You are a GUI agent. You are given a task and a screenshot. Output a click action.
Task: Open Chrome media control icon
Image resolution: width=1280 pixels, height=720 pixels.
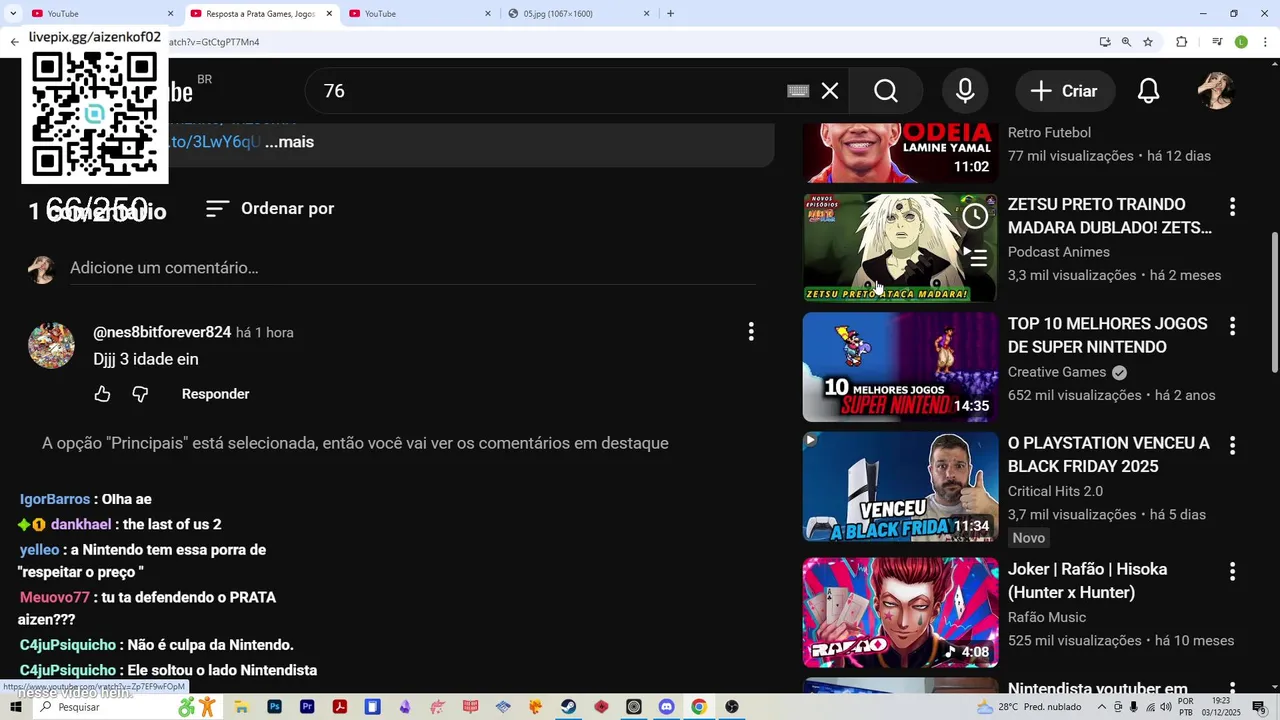tap(1217, 42)
